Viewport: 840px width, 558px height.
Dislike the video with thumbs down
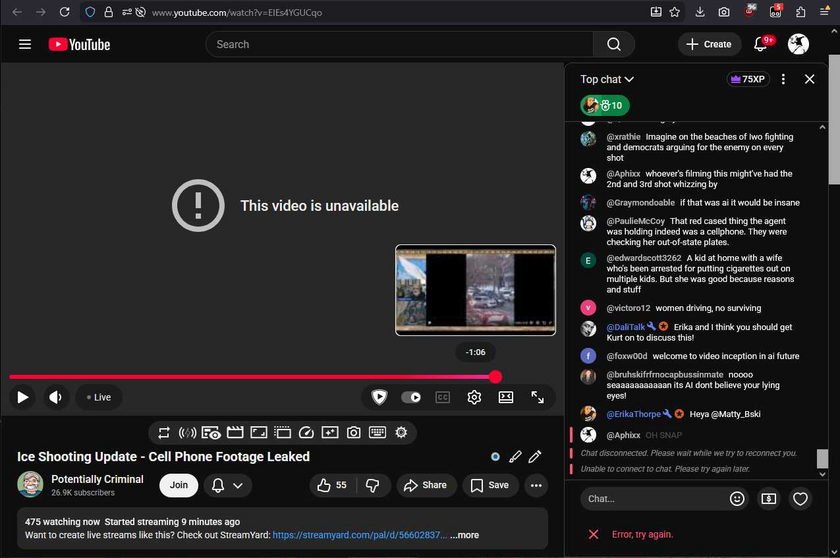[x=372, y=485]
